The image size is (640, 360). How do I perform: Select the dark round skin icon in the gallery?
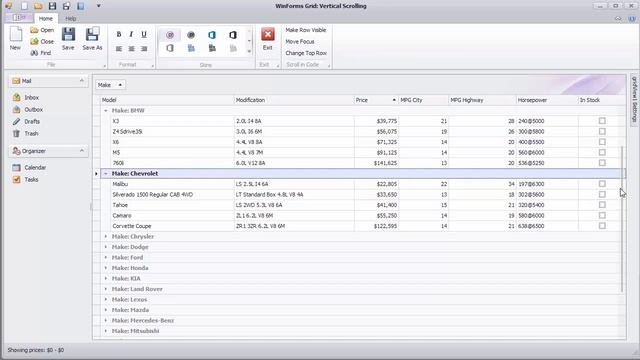click(x=191, y=35)
